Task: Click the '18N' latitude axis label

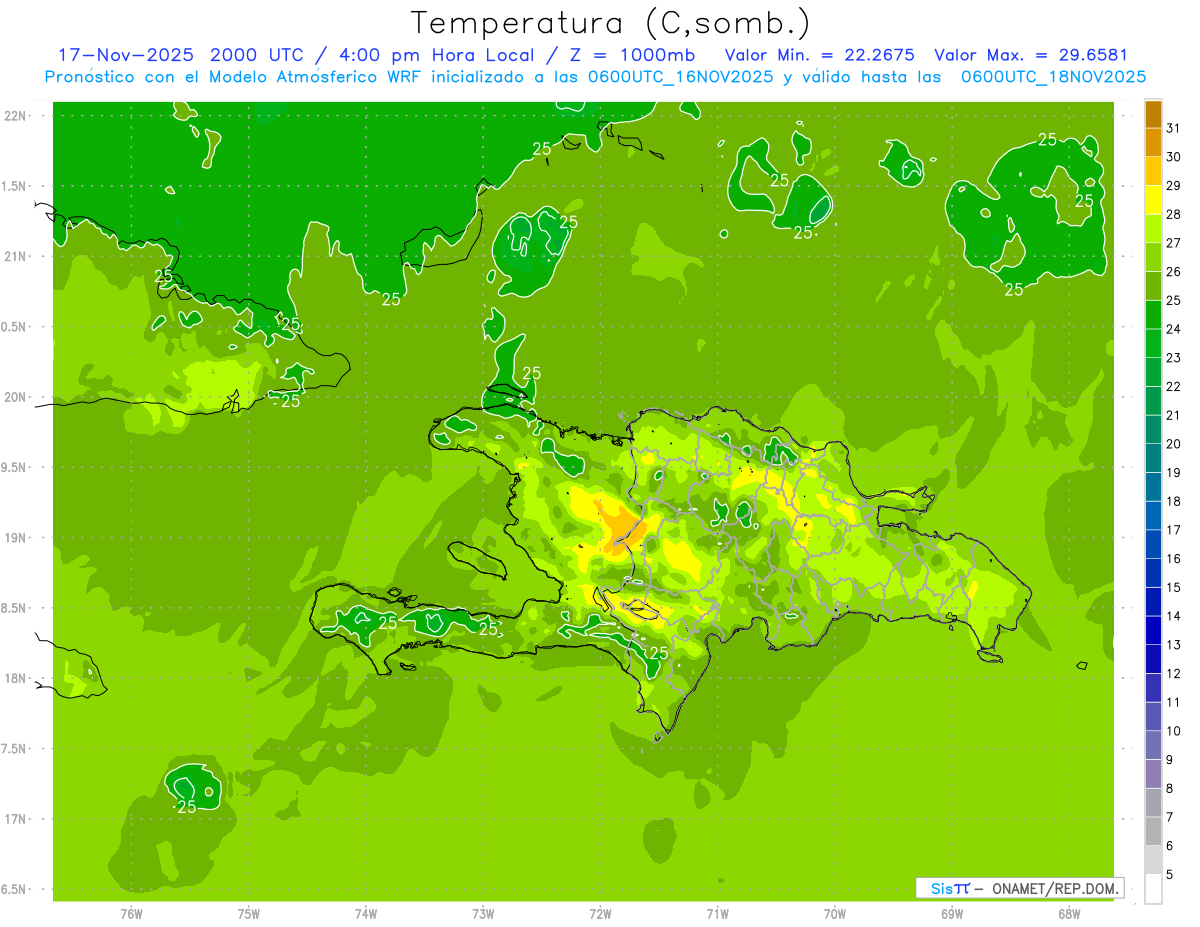Action: pyautogui.click(x=16, y=678)
